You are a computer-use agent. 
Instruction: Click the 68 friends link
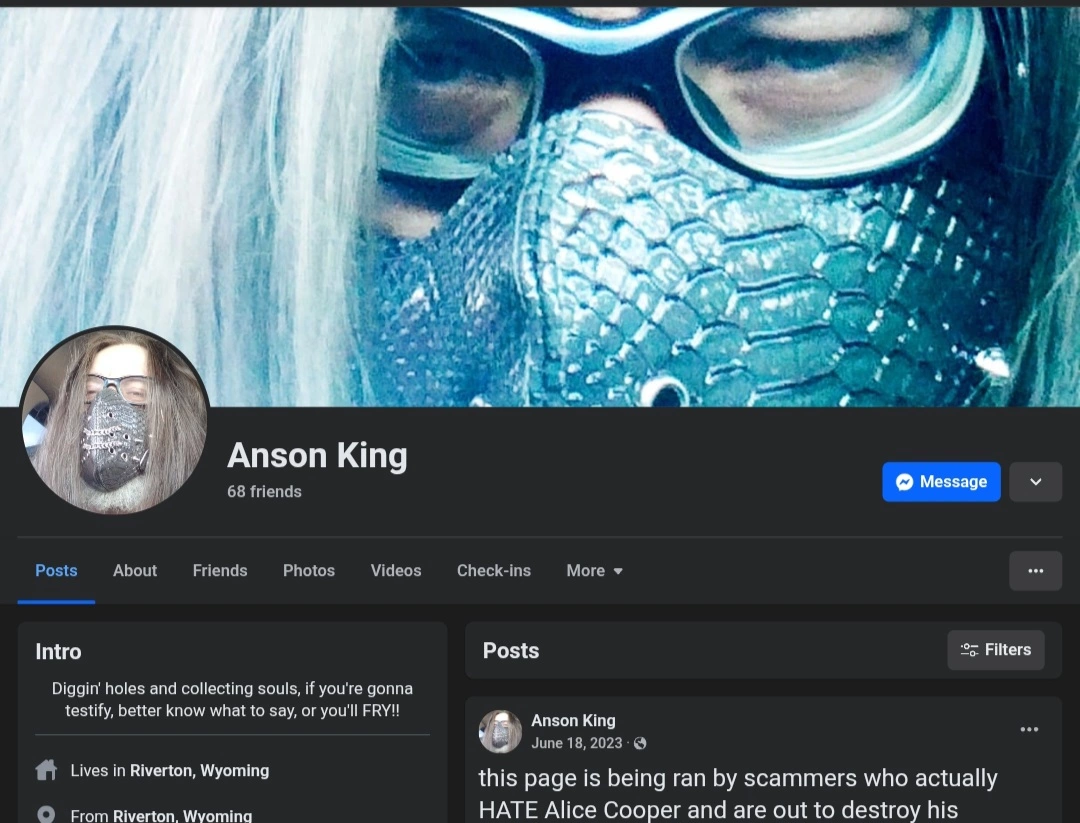(264, 492)
